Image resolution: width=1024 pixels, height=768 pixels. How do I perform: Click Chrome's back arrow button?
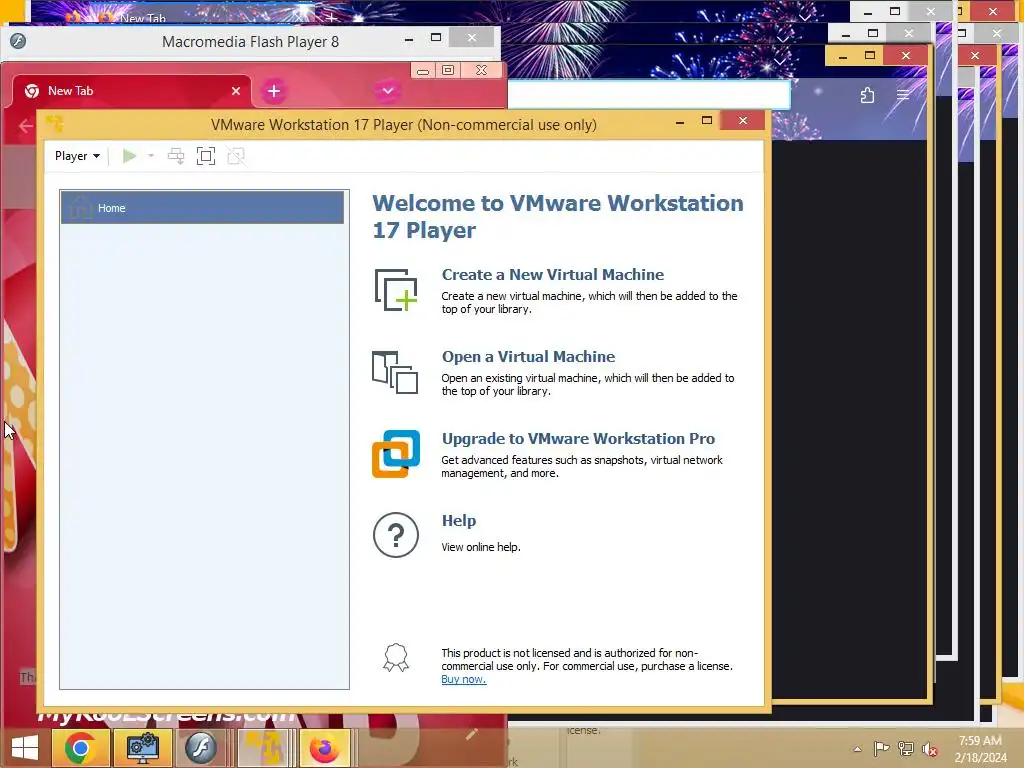25,126
